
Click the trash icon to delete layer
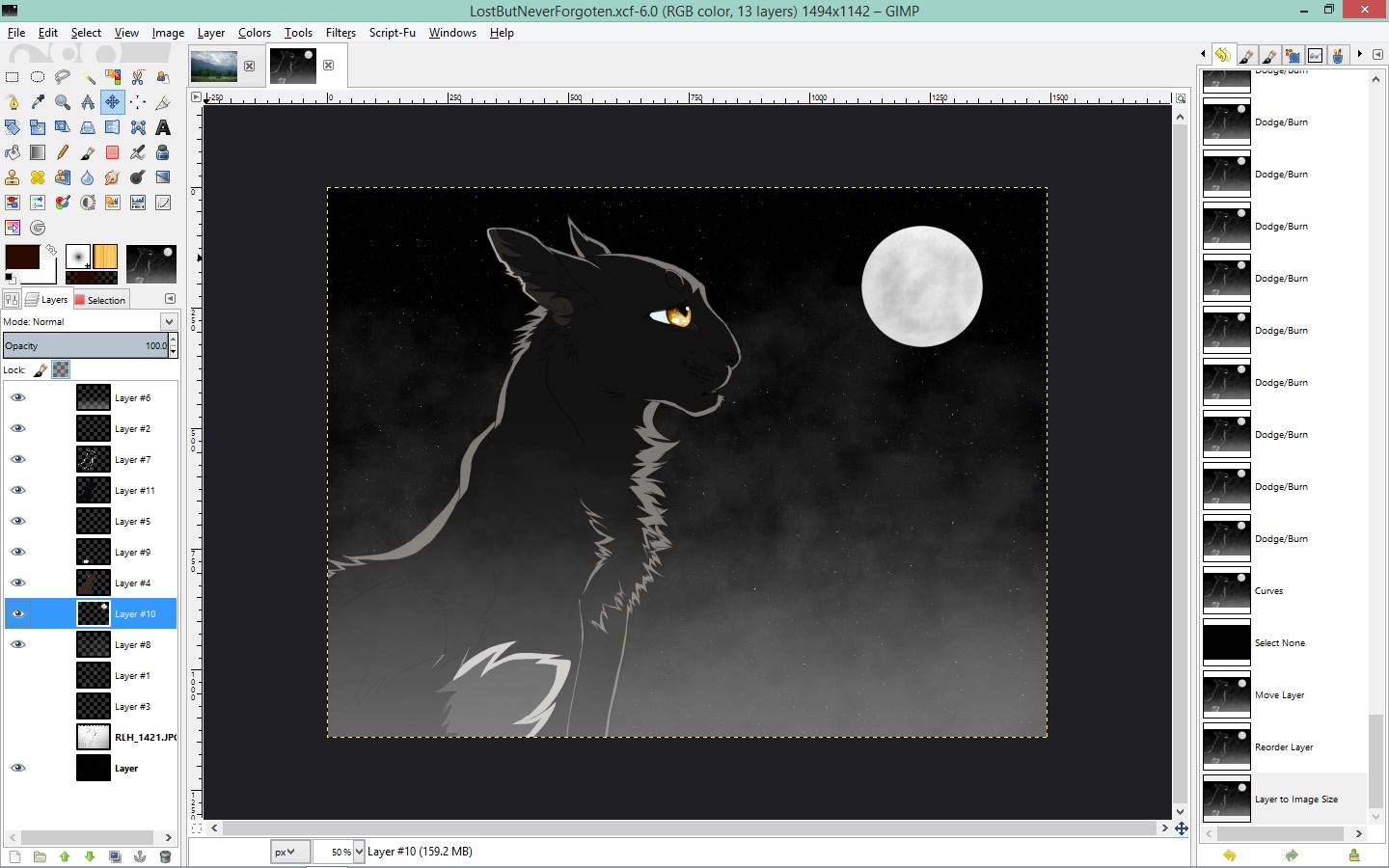(165, 856)
